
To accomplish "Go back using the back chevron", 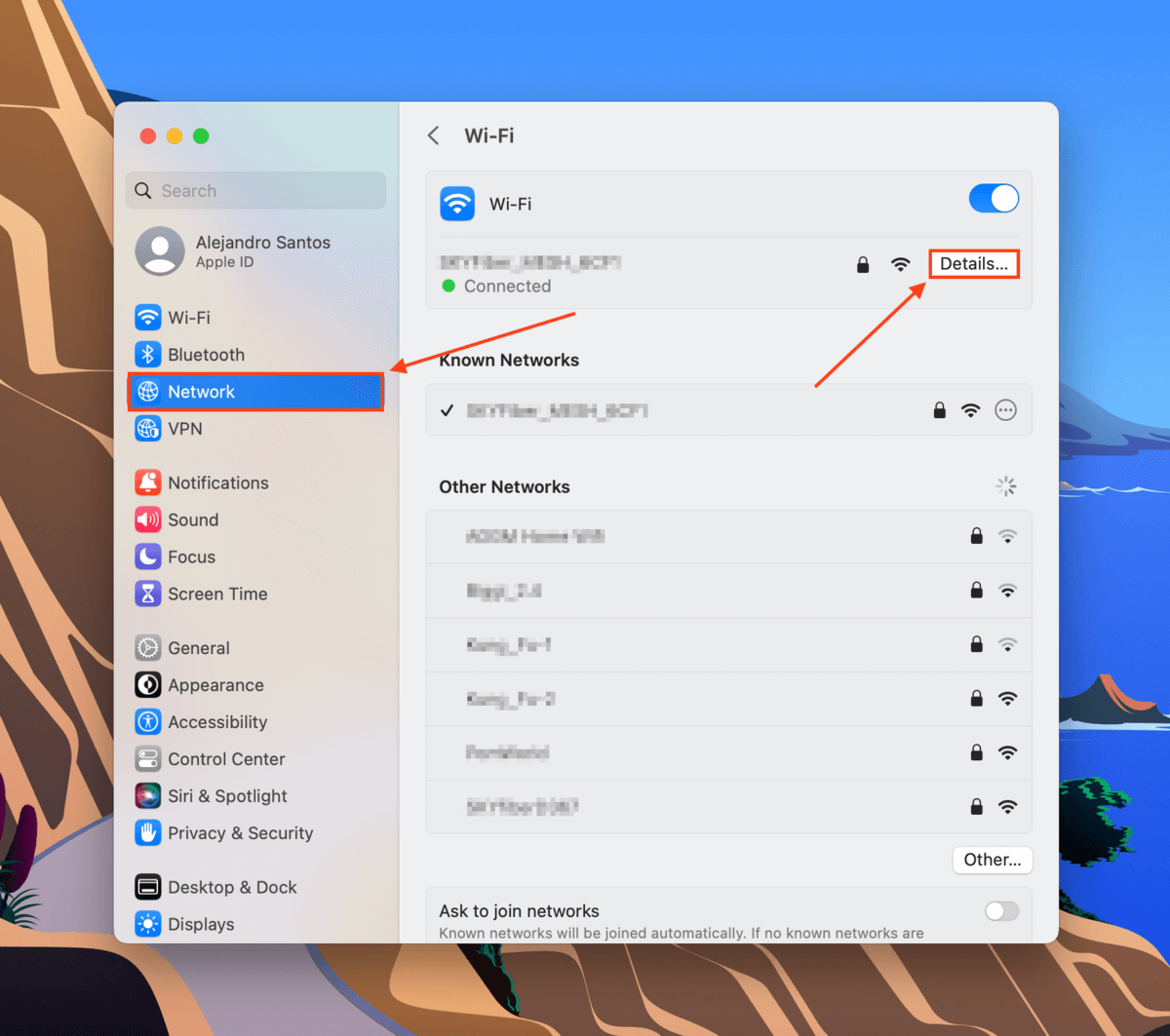I will 434,135.
